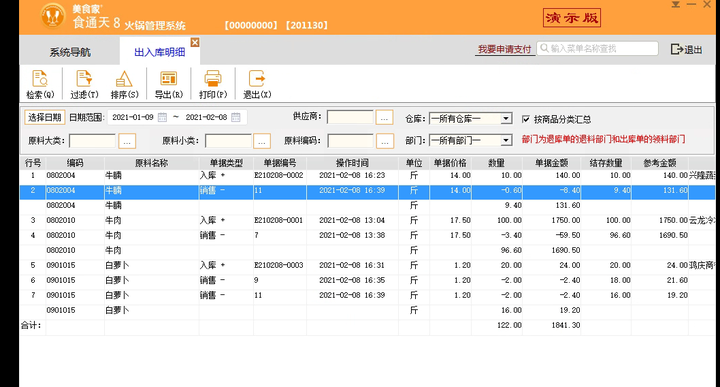Screen dimensions: 720x387
Task: Click the 打印(P) print icon
Action: click(213, 84)
